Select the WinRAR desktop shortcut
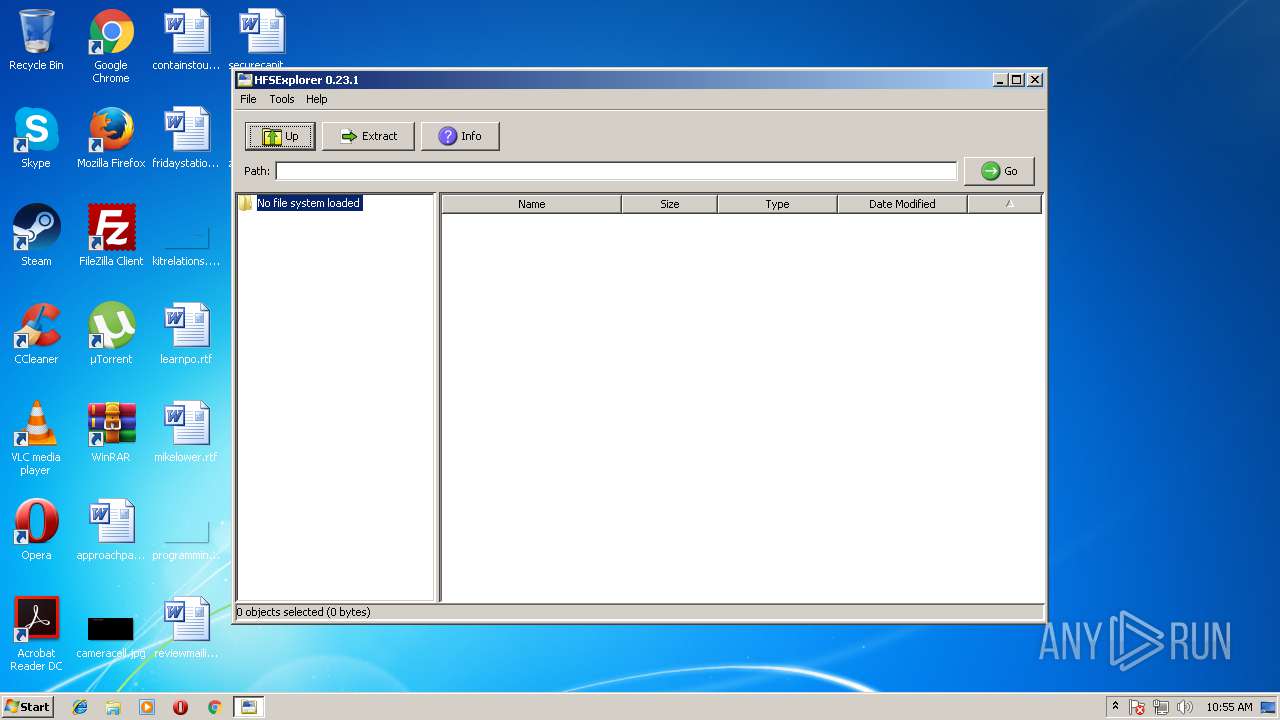The width and height of the screenshot is (1280, 720). [111, 432]
